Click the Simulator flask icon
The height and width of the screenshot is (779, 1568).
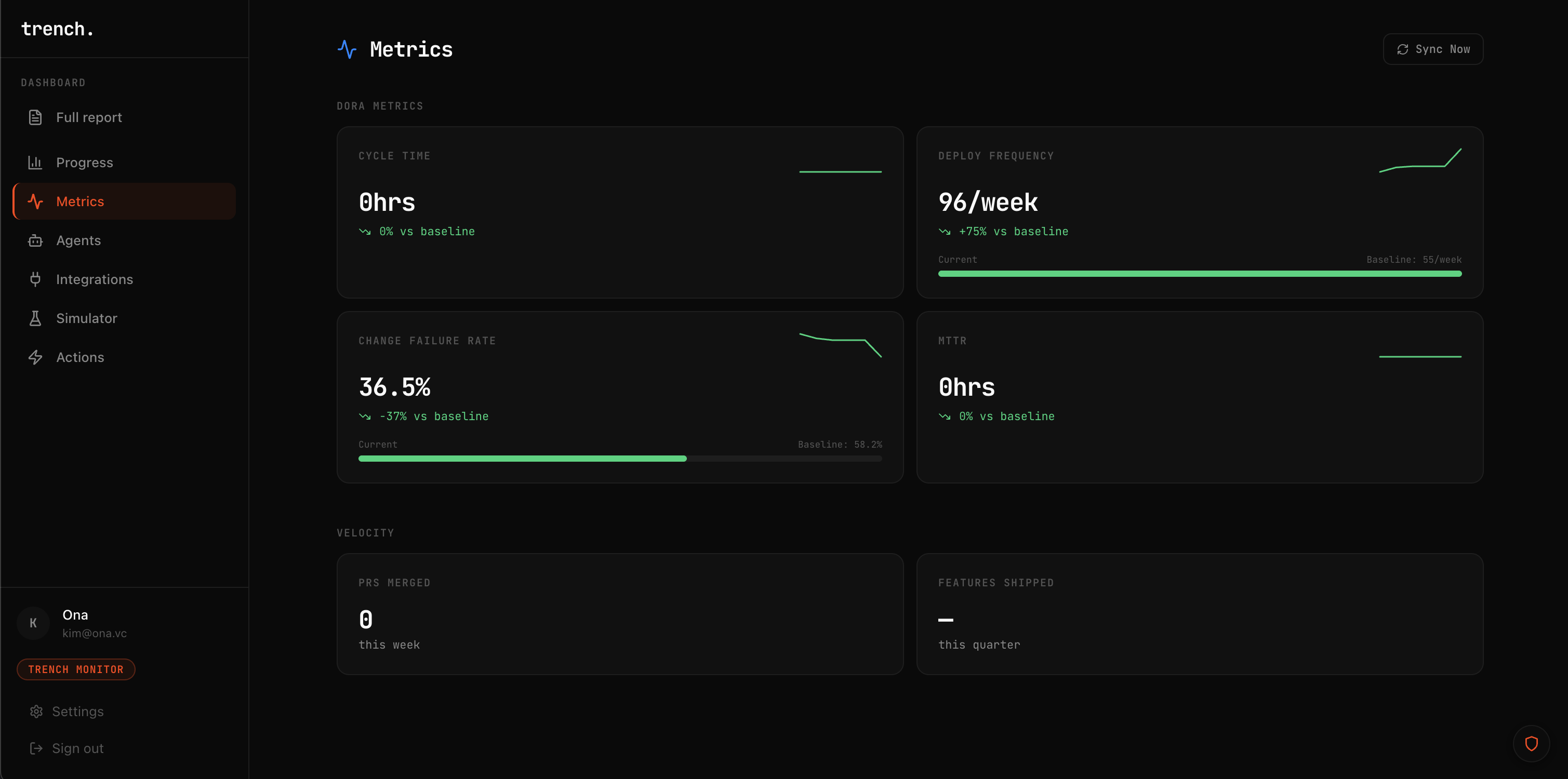(35, 318)
